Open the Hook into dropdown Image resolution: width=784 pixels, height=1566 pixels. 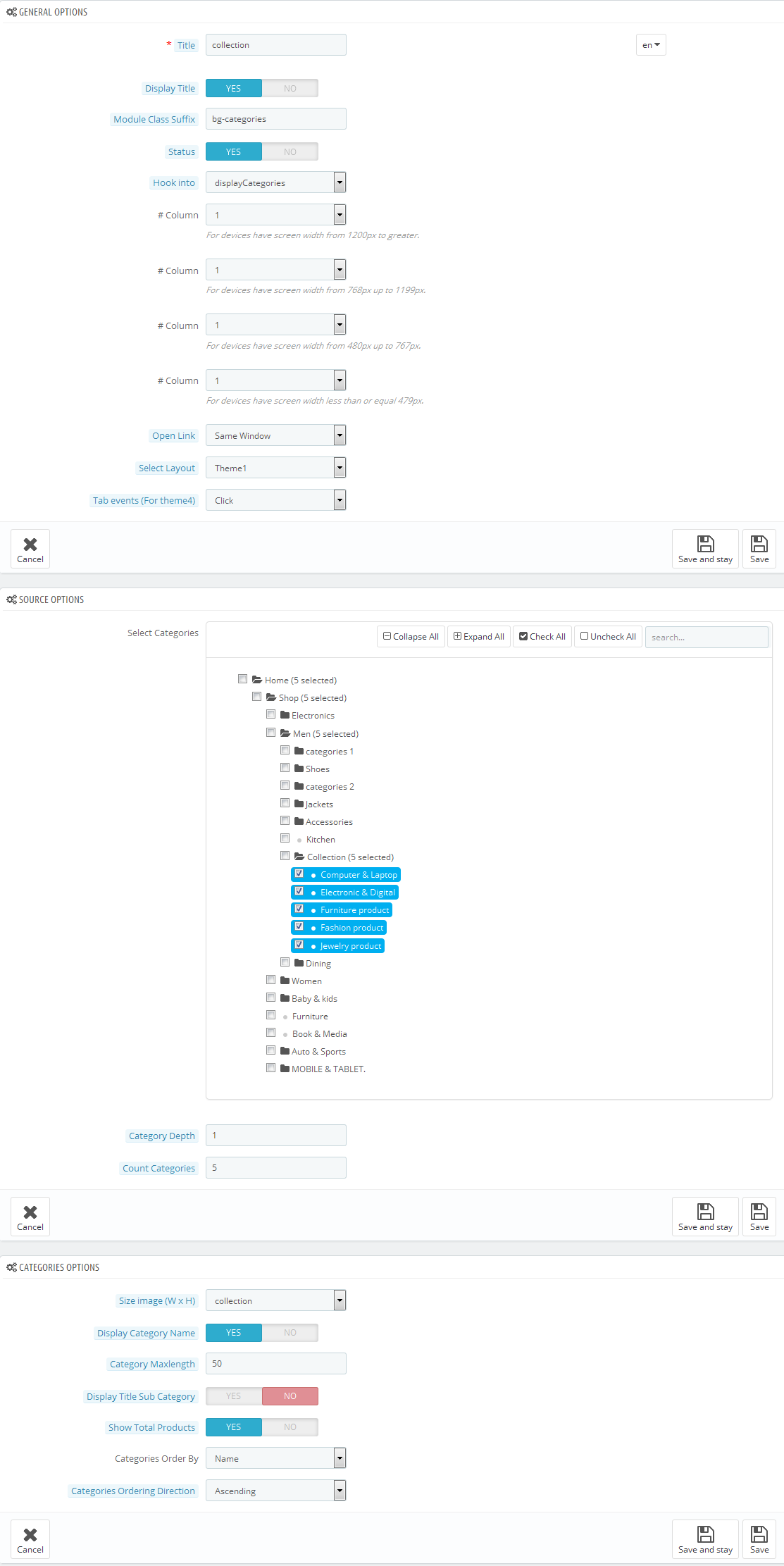click(275, 182)
